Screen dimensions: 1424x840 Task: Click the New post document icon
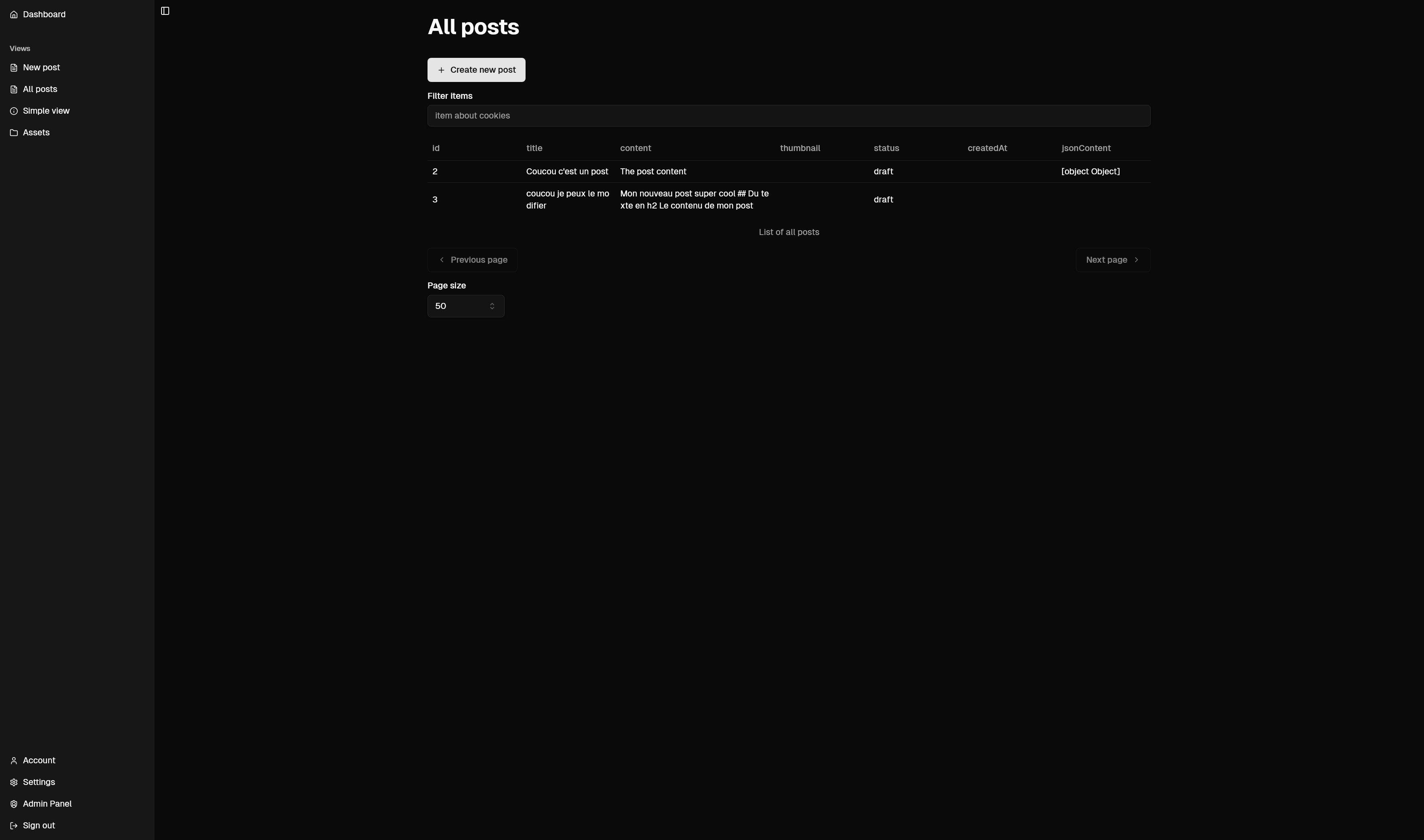pyautogui.click(x=14, y=67)
